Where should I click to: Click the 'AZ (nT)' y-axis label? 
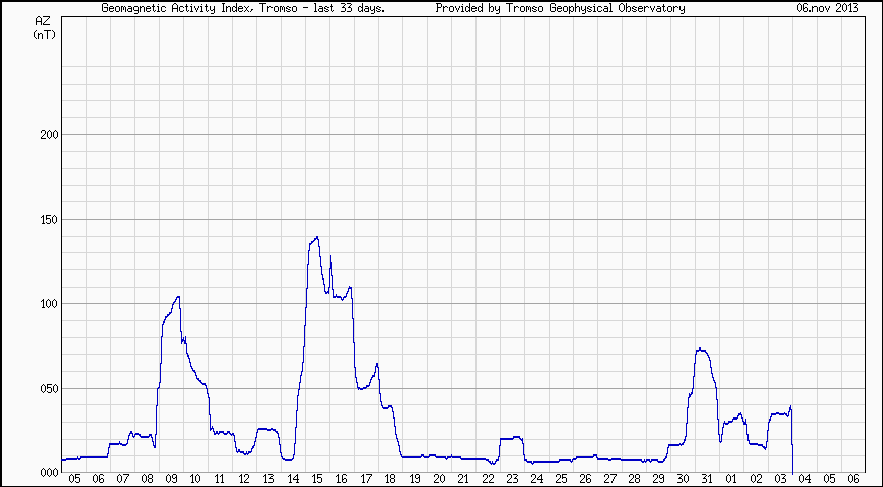(x=44, y=27)
